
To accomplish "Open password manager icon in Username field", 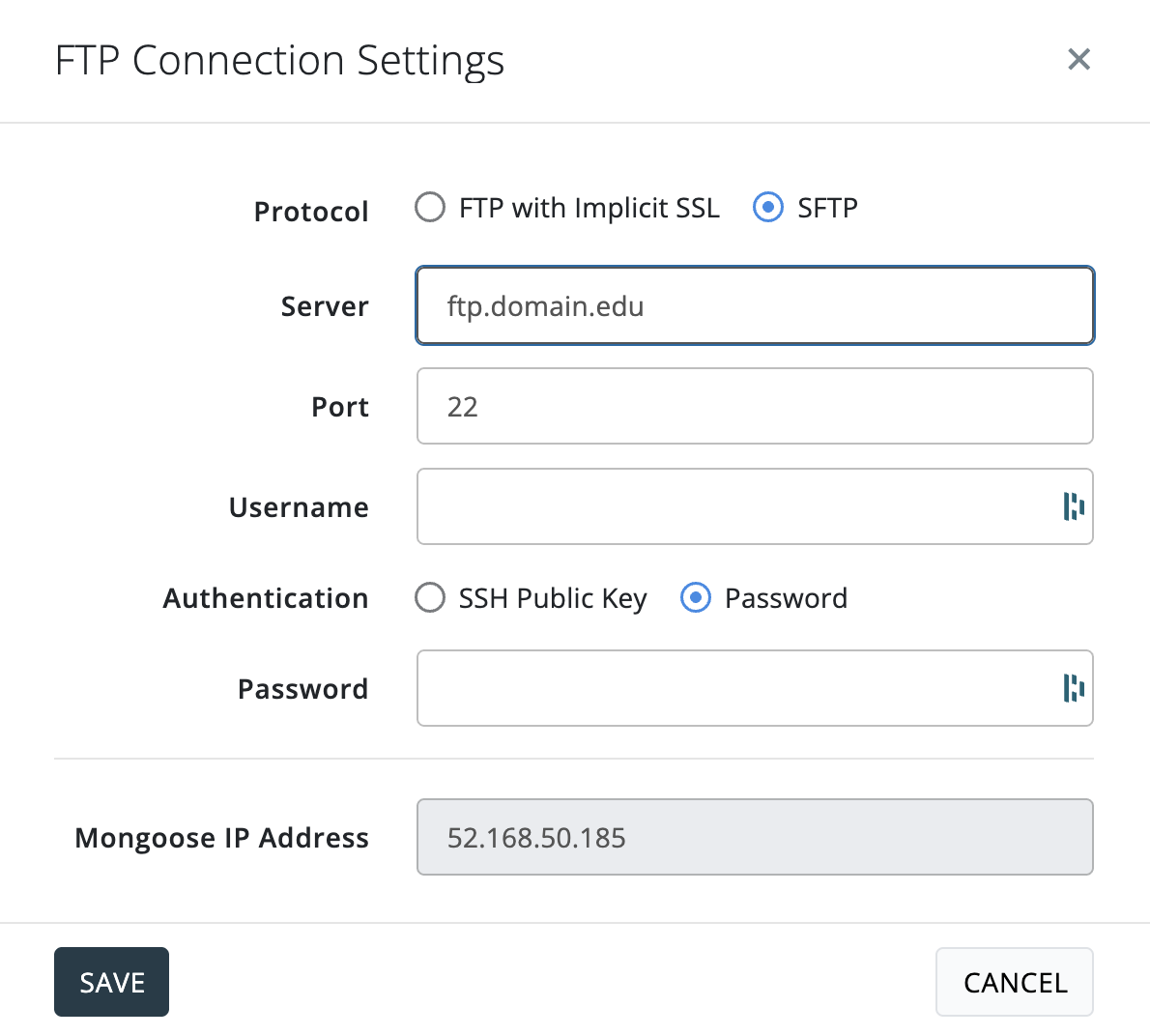I will (1073, 506).
